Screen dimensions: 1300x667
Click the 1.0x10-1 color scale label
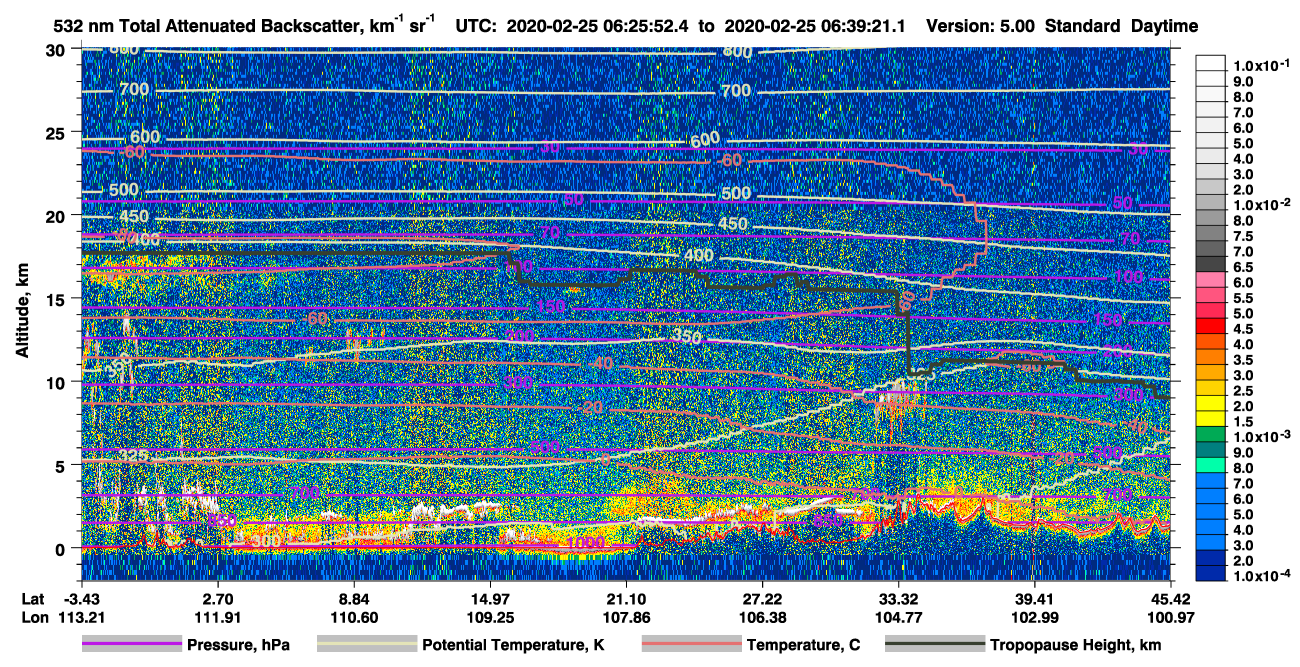[1259, 64]
